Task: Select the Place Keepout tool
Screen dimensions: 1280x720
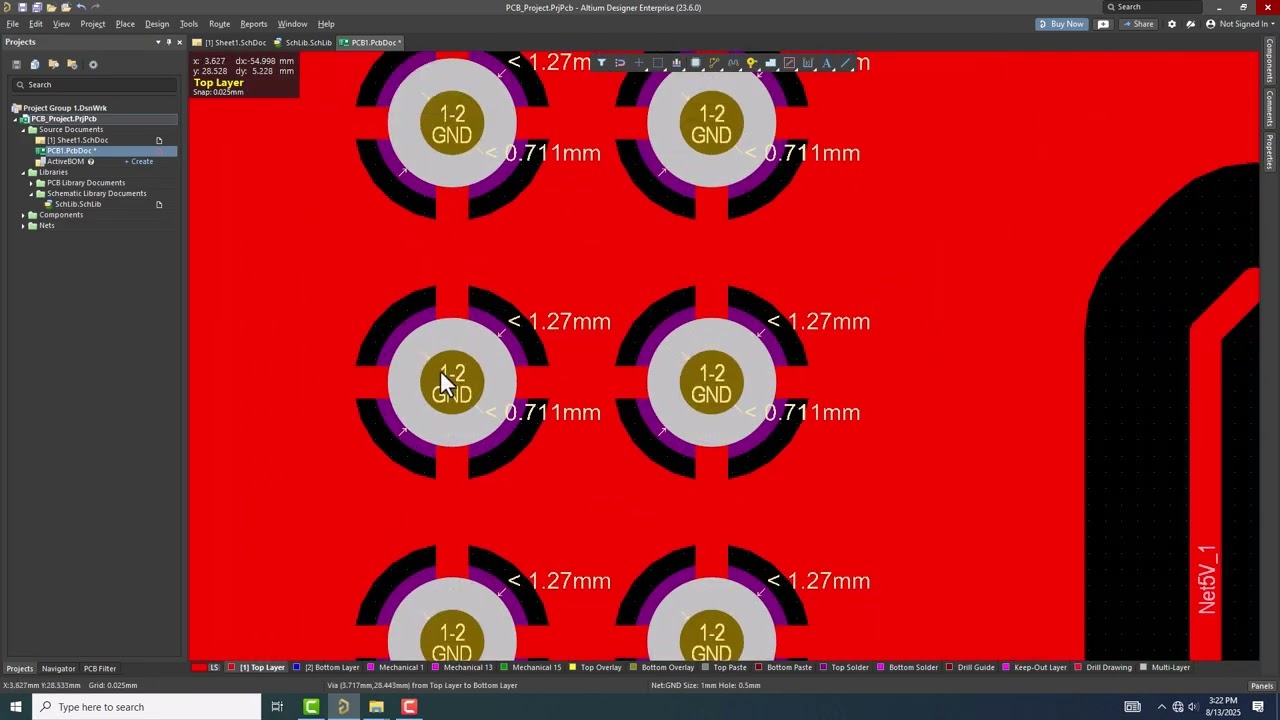Action: [x=789, y=63]
